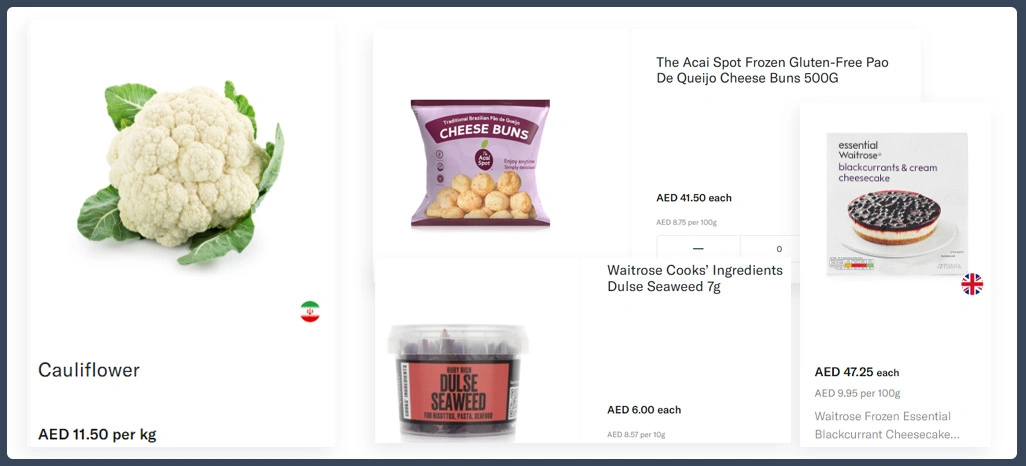Decrease cheese buns quantity with minus button

[x=698, y=249]
